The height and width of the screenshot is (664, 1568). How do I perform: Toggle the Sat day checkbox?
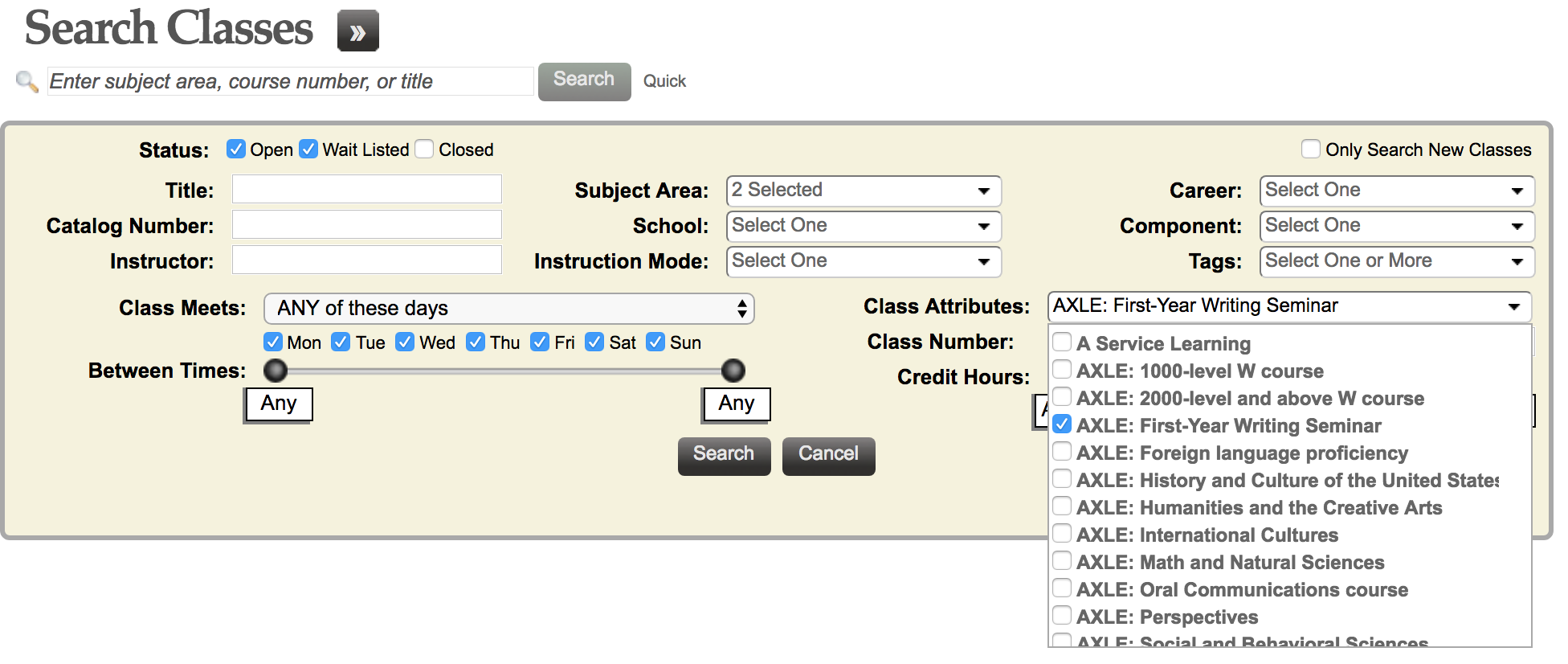tap(594, 342)
